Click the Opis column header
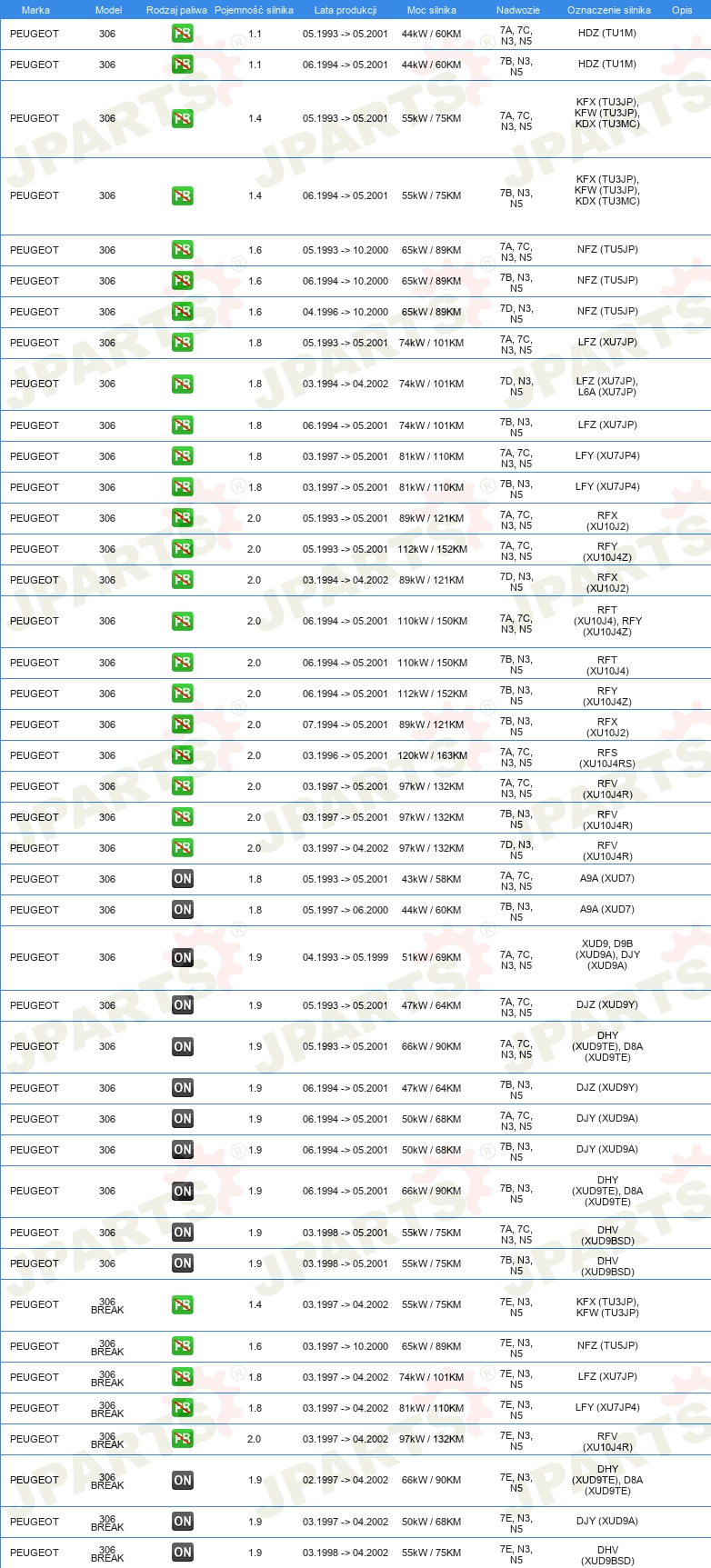This screenshot has width=711, height=1568. pos(682,10)
